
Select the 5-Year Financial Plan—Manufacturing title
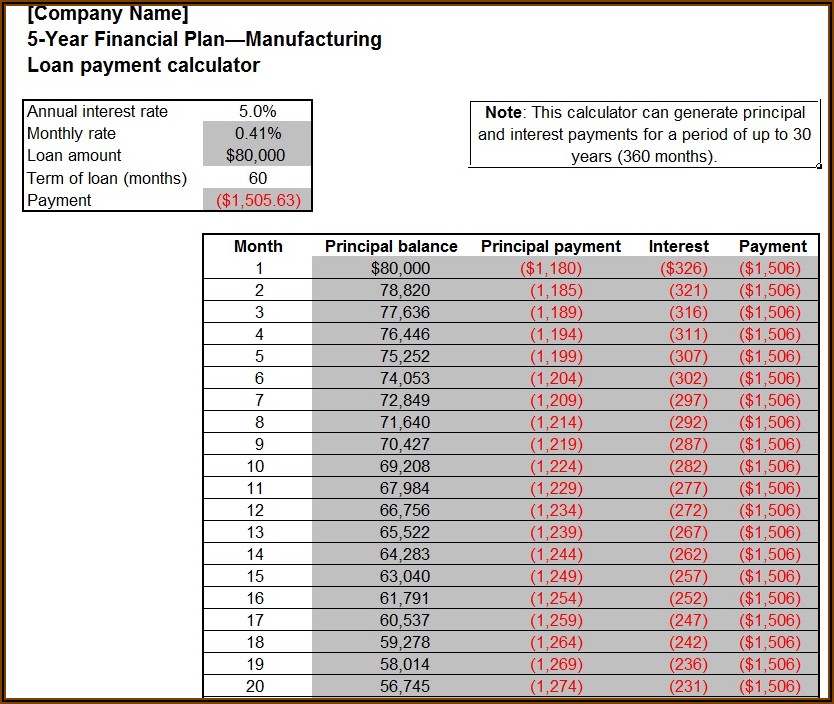pyautogui.click(x=204, y=40)
